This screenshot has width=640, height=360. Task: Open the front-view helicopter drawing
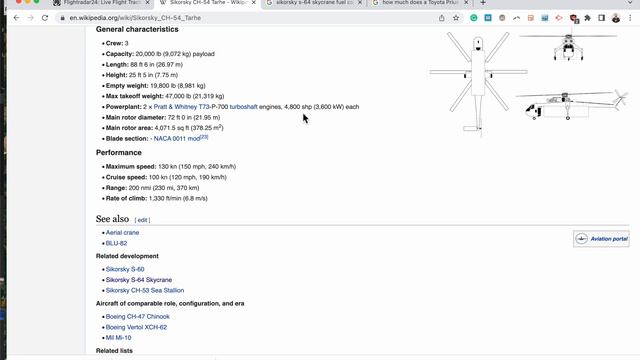point(568,47)
